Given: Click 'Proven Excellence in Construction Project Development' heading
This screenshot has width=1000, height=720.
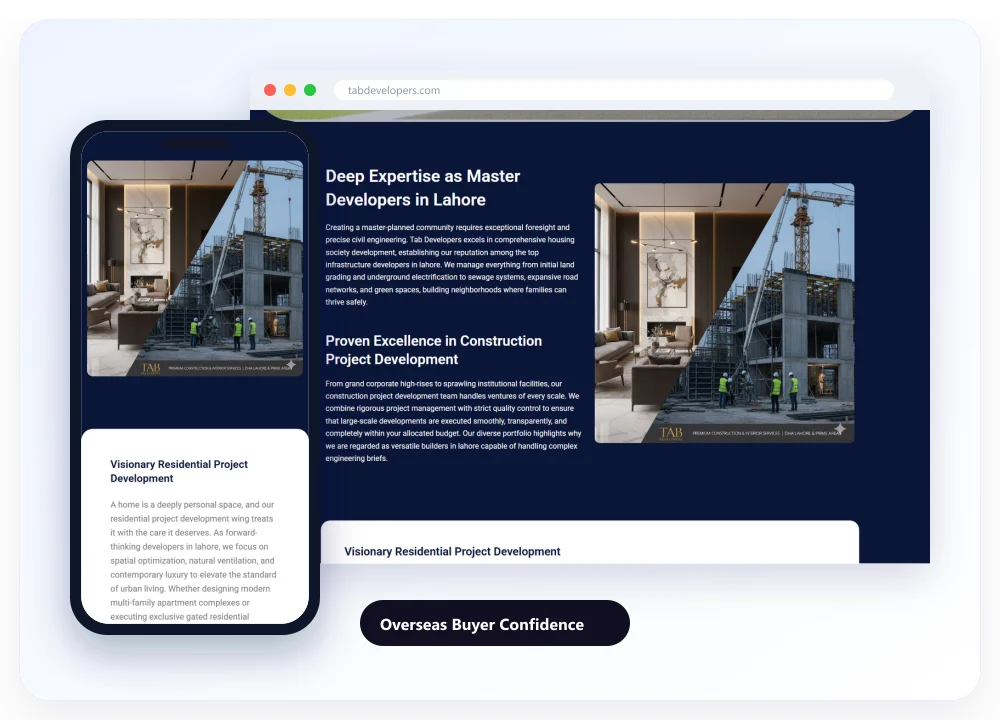Looking at the screenshot, I should point(434,350).
